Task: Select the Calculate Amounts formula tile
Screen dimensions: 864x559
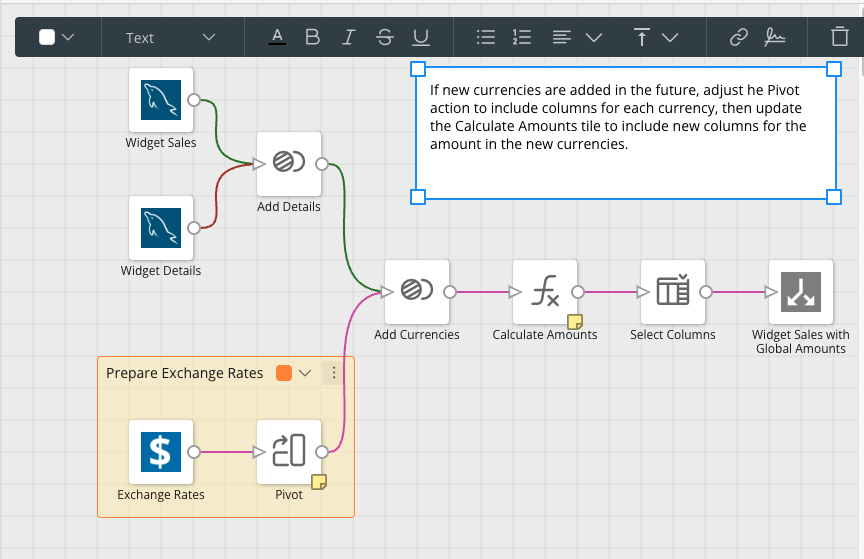Action: pos(544,292)
